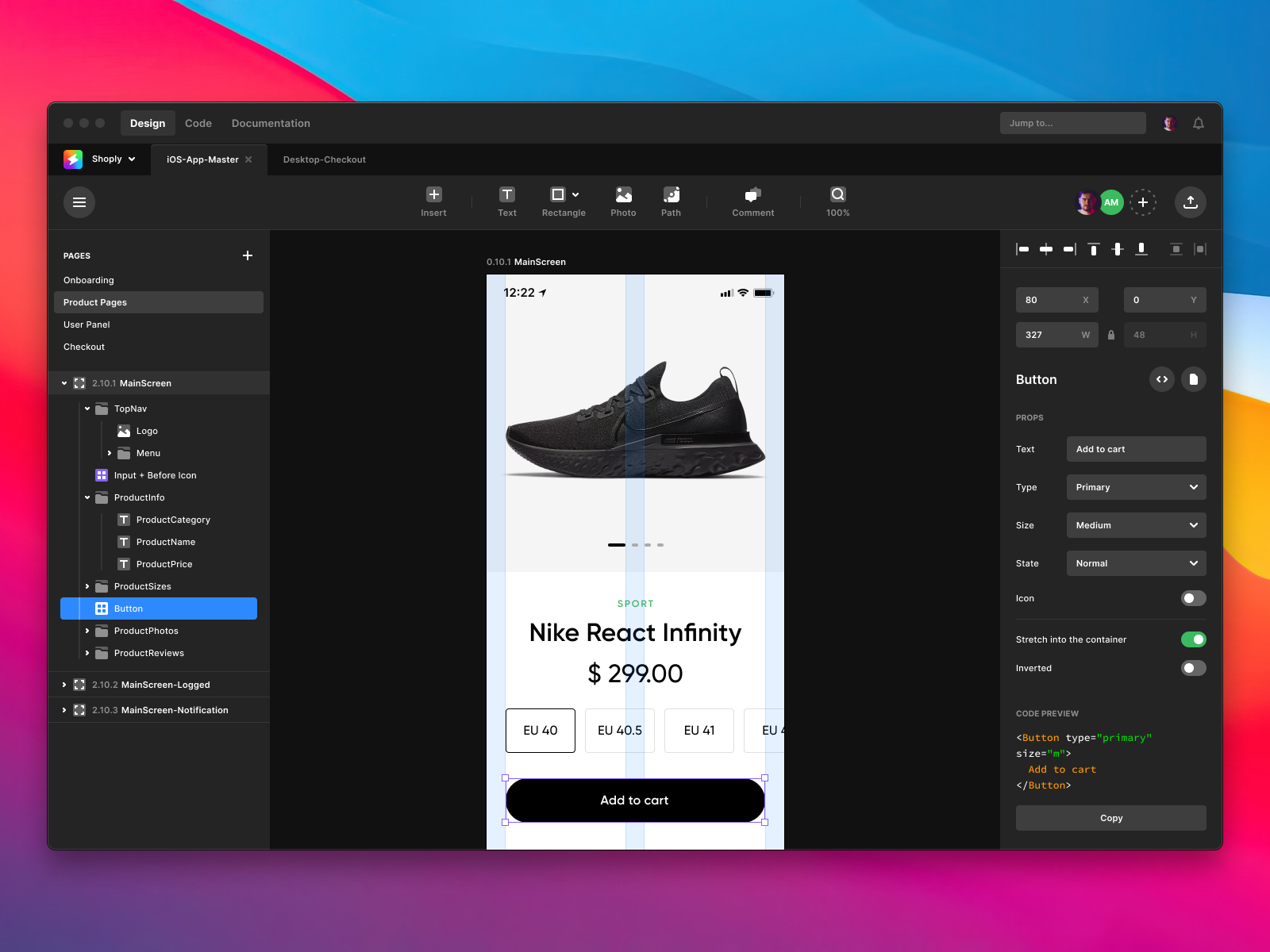
Task: Expand the ProductPhotos folder
Action: coord(87,631)
